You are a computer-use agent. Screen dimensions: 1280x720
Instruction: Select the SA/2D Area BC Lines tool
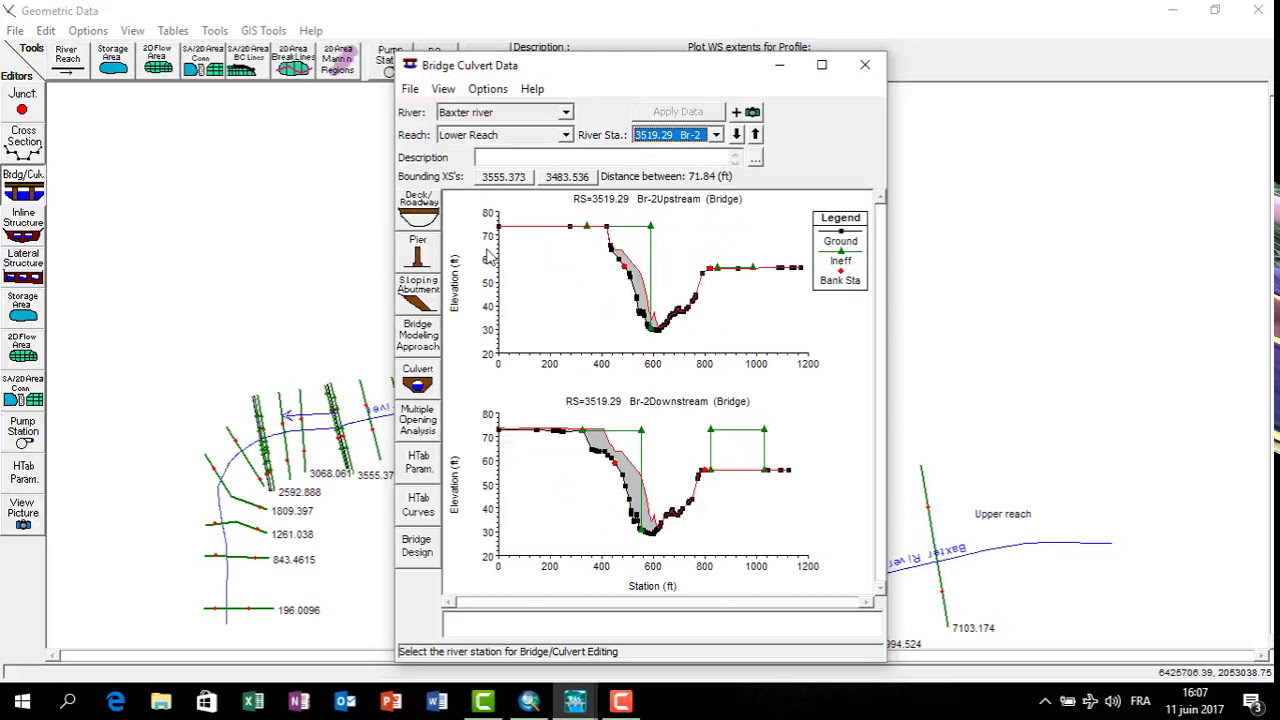click(x=247, y=60)
